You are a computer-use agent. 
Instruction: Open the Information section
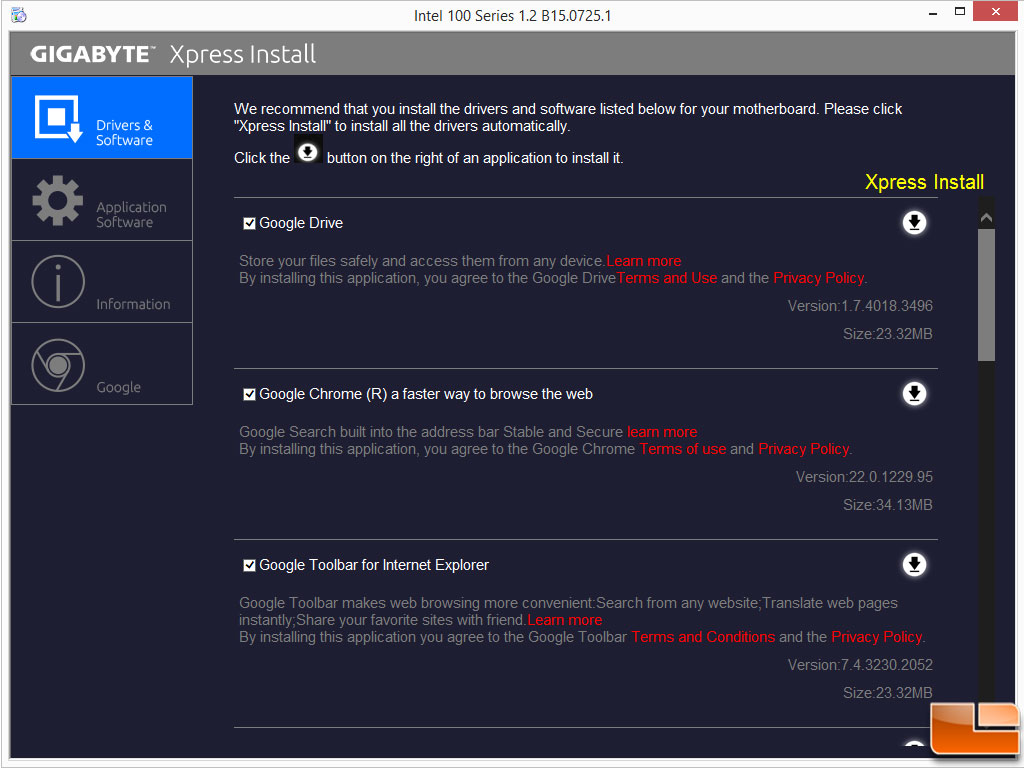102,282
